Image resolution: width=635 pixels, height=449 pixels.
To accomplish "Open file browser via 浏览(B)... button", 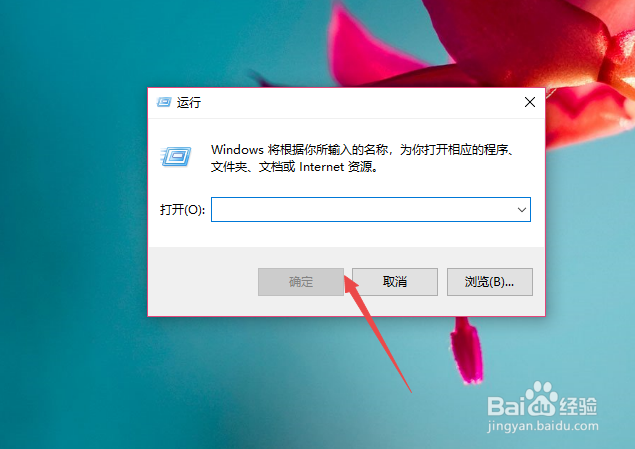I will (490, 282).
